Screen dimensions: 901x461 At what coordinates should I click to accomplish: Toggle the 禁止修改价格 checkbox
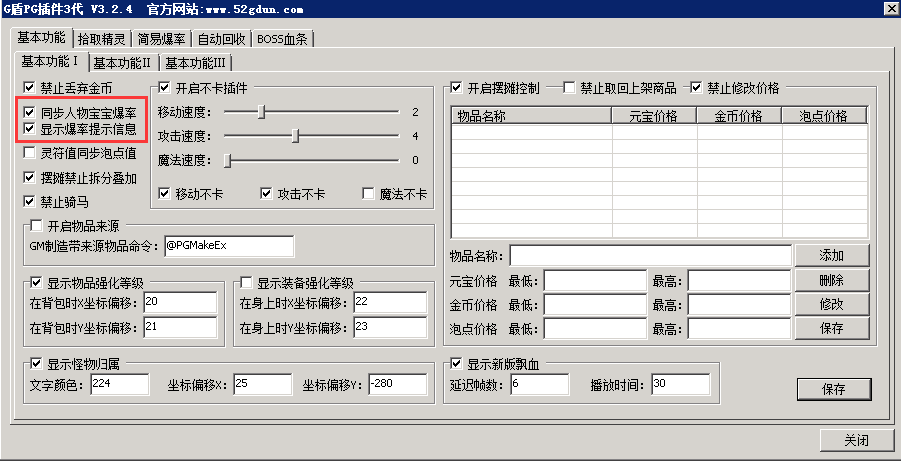(696, 88)
